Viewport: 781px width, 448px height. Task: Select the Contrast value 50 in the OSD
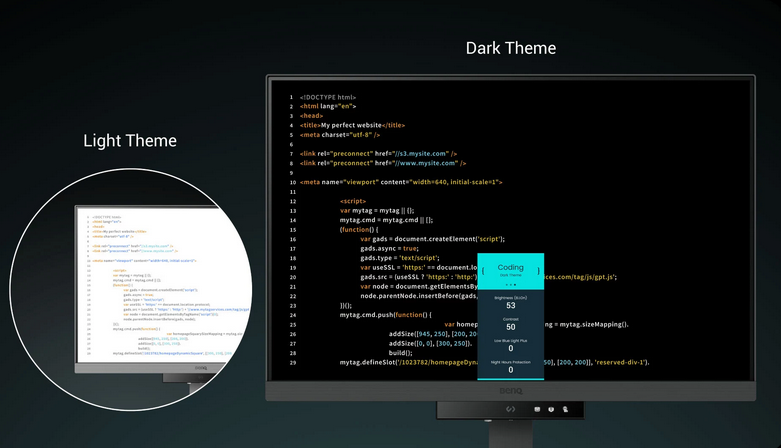(x=511, y=327)
